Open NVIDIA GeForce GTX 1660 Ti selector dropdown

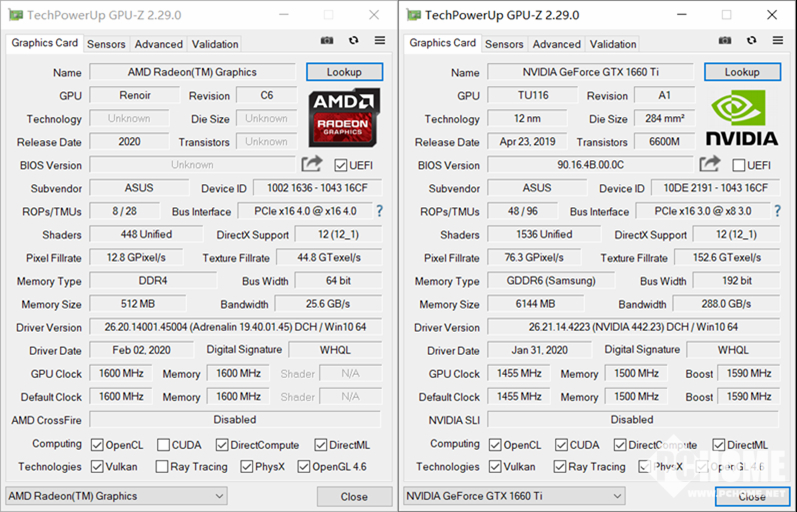click(x=514, y=496)
